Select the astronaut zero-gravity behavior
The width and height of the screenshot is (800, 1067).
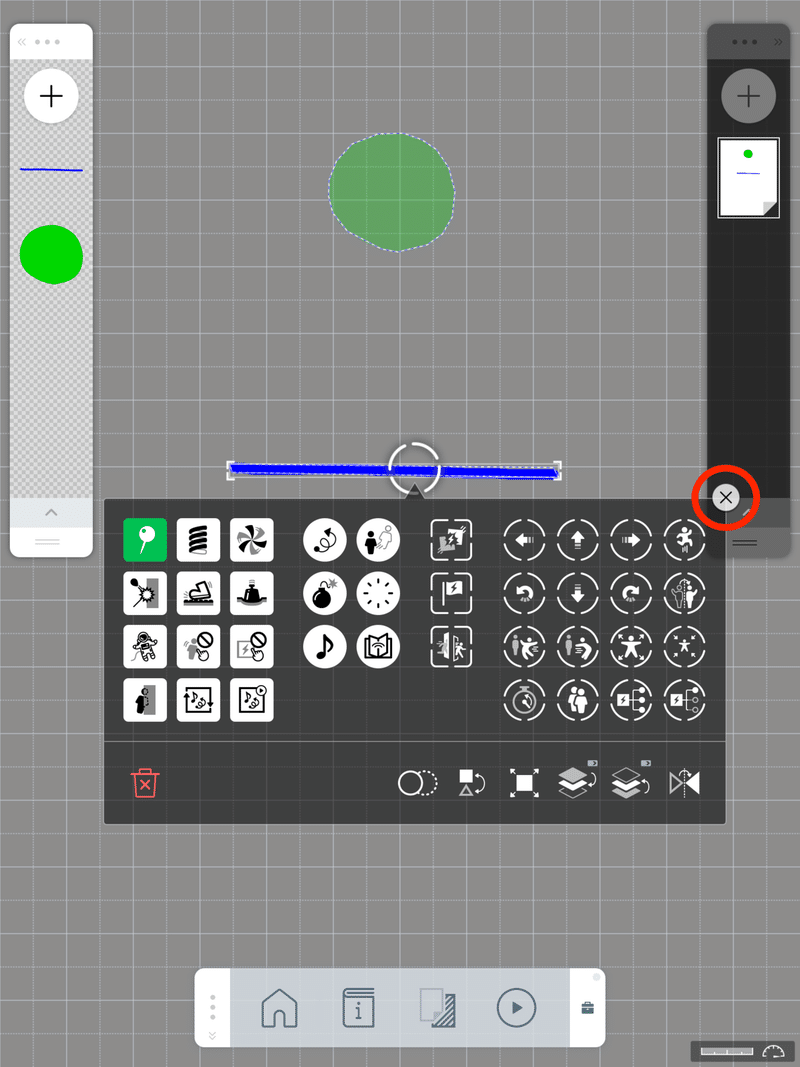pyautogui.click(x=145, y=646)
